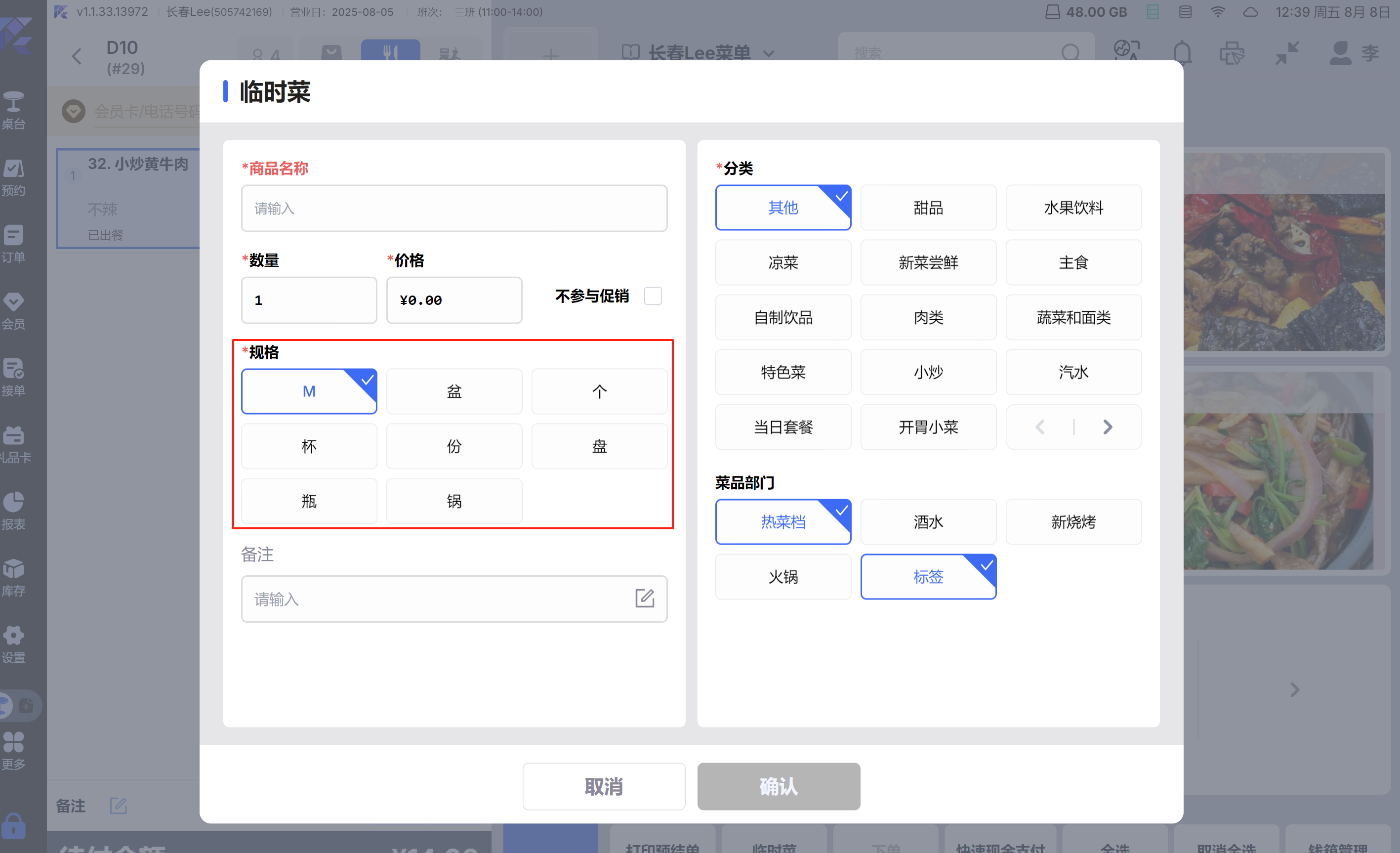Screen dimensions: 1400x853
Task: Select the 火锅 department button
Action: point(783,576)
